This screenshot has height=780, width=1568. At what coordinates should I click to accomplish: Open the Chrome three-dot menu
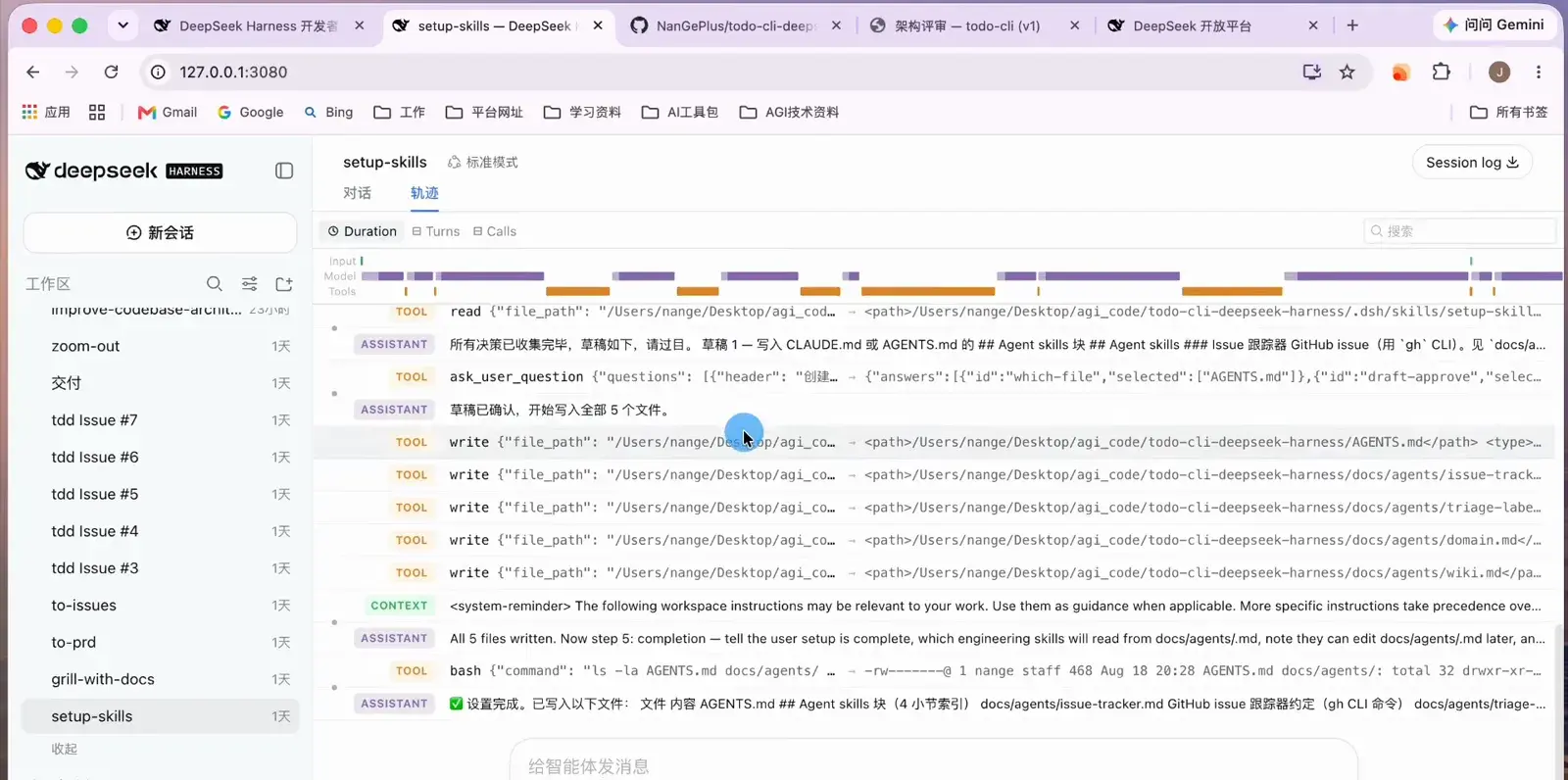[x=1539, y=72]
